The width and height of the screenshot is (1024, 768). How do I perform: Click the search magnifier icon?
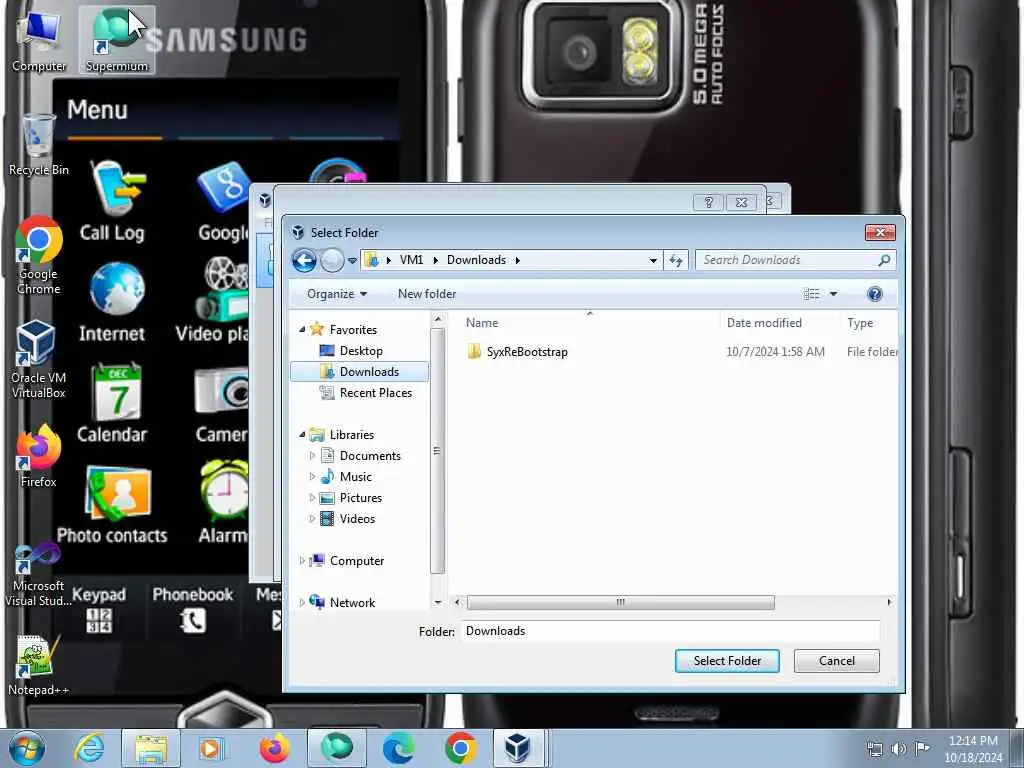[884, 260]
